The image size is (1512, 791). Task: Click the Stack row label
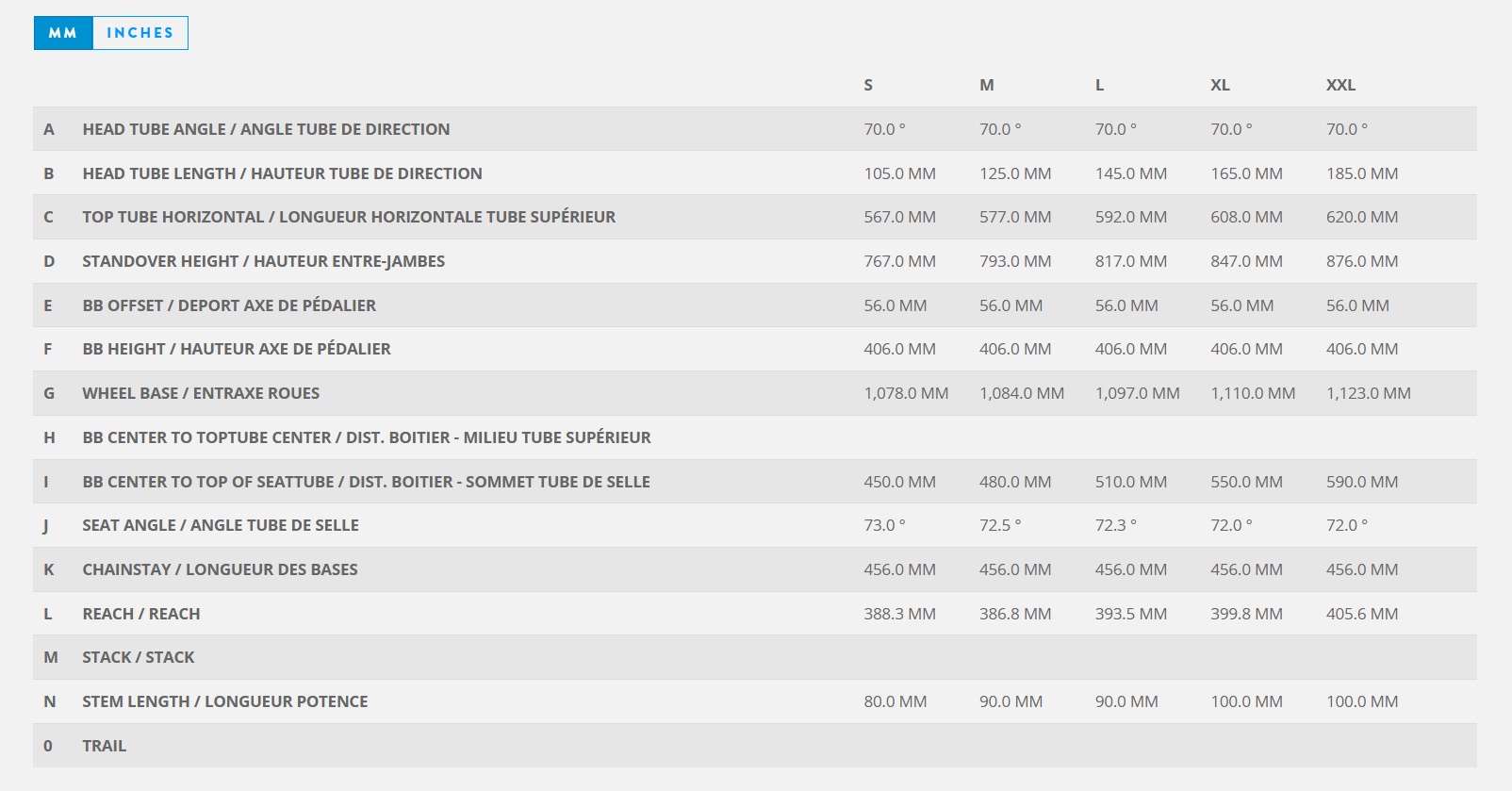point(139,657)
